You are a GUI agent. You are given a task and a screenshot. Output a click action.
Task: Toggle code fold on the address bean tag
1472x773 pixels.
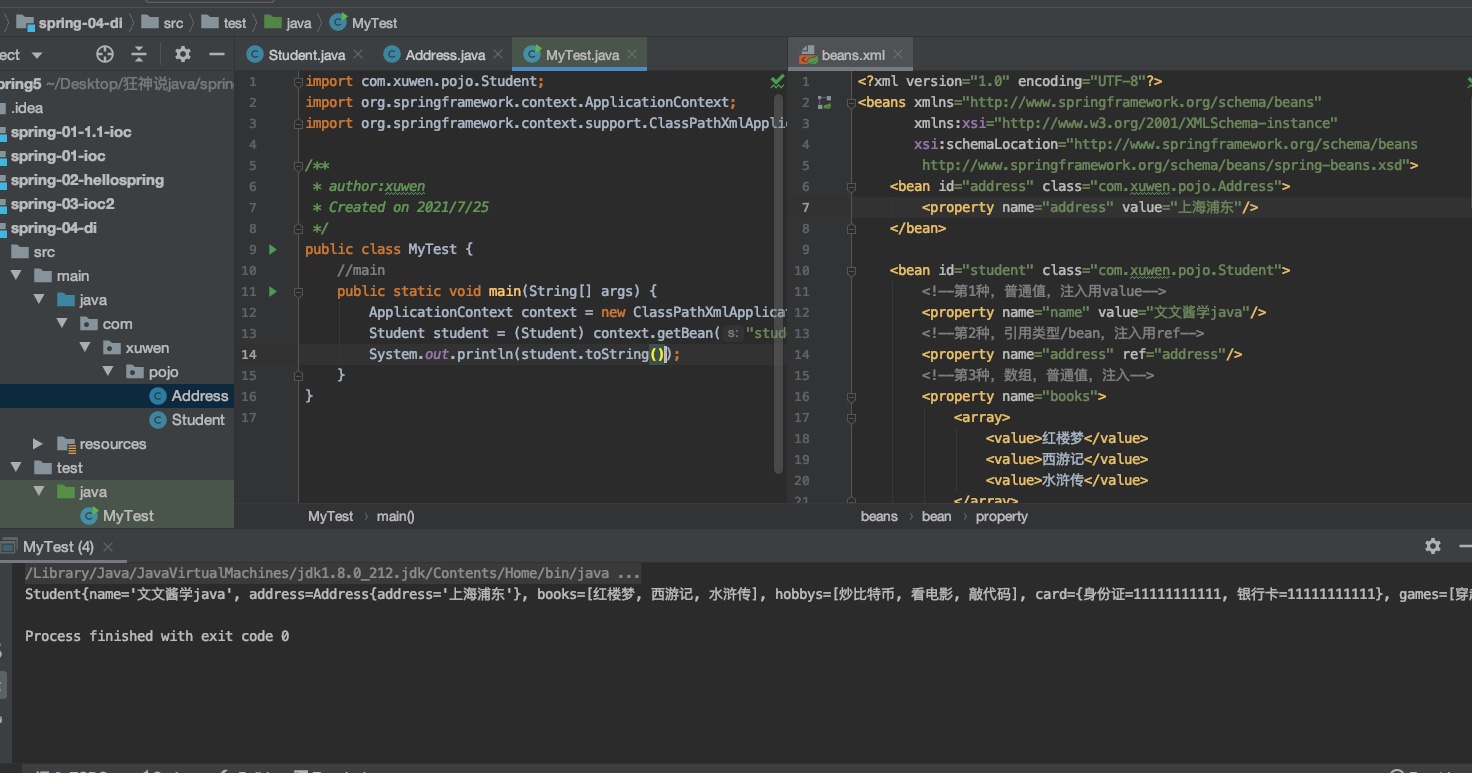coord(851,186)
